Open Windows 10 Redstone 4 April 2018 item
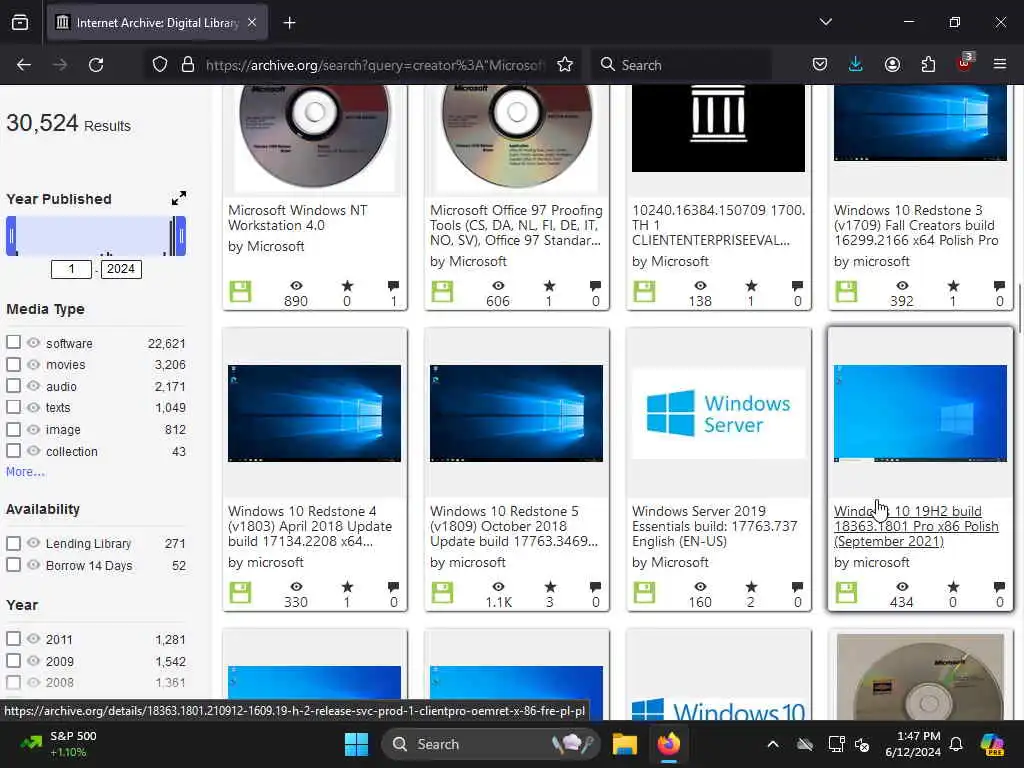Image resolution: width=1024 pixels, height=768 pixels. pyautogui.click(x=310, y=526)
